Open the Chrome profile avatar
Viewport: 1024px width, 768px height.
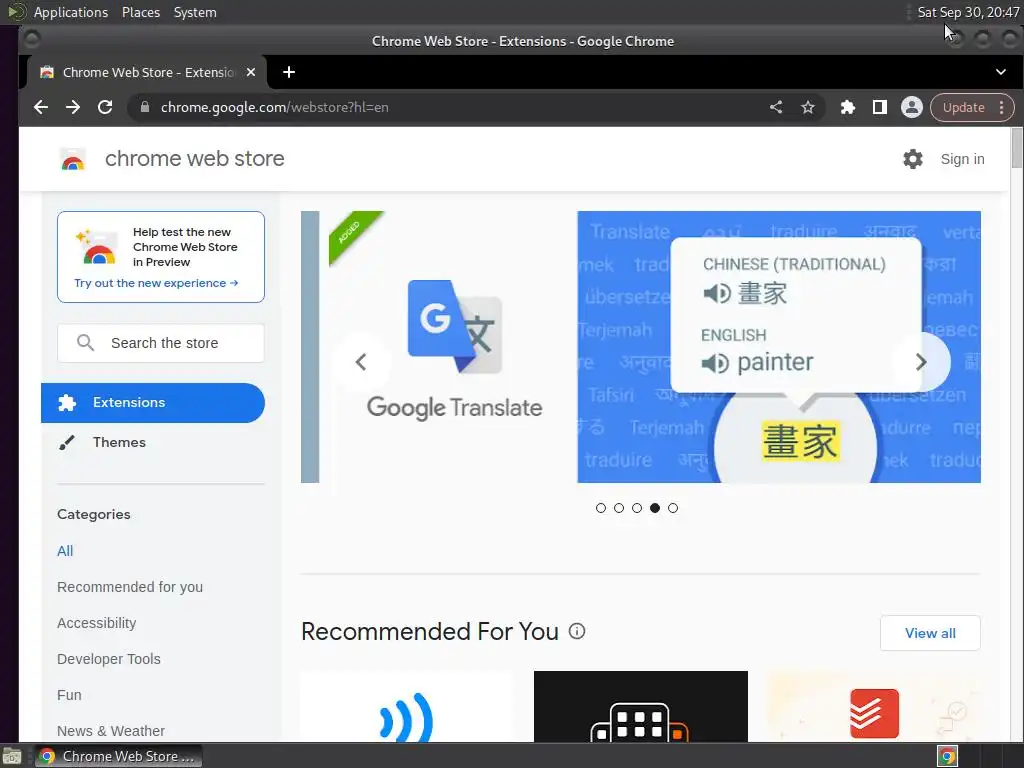point(912,107)
